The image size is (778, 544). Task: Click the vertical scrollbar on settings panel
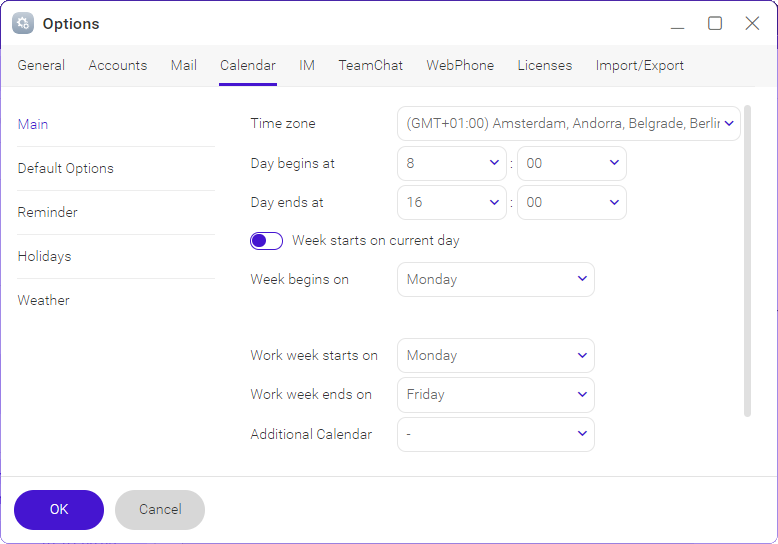pyautogui.click(x=747, y=261)
